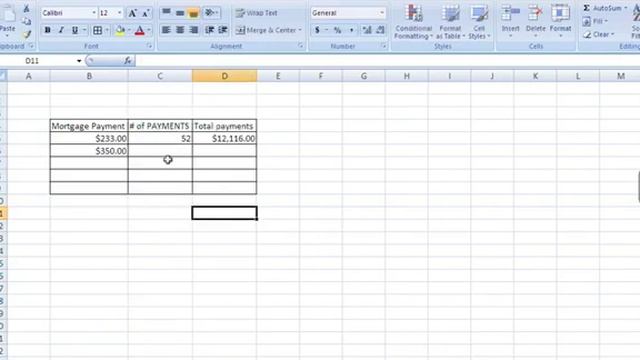Select cell with $12,116.00
The height and width of the screenshot is (360, 640).
tap(224, 138)
